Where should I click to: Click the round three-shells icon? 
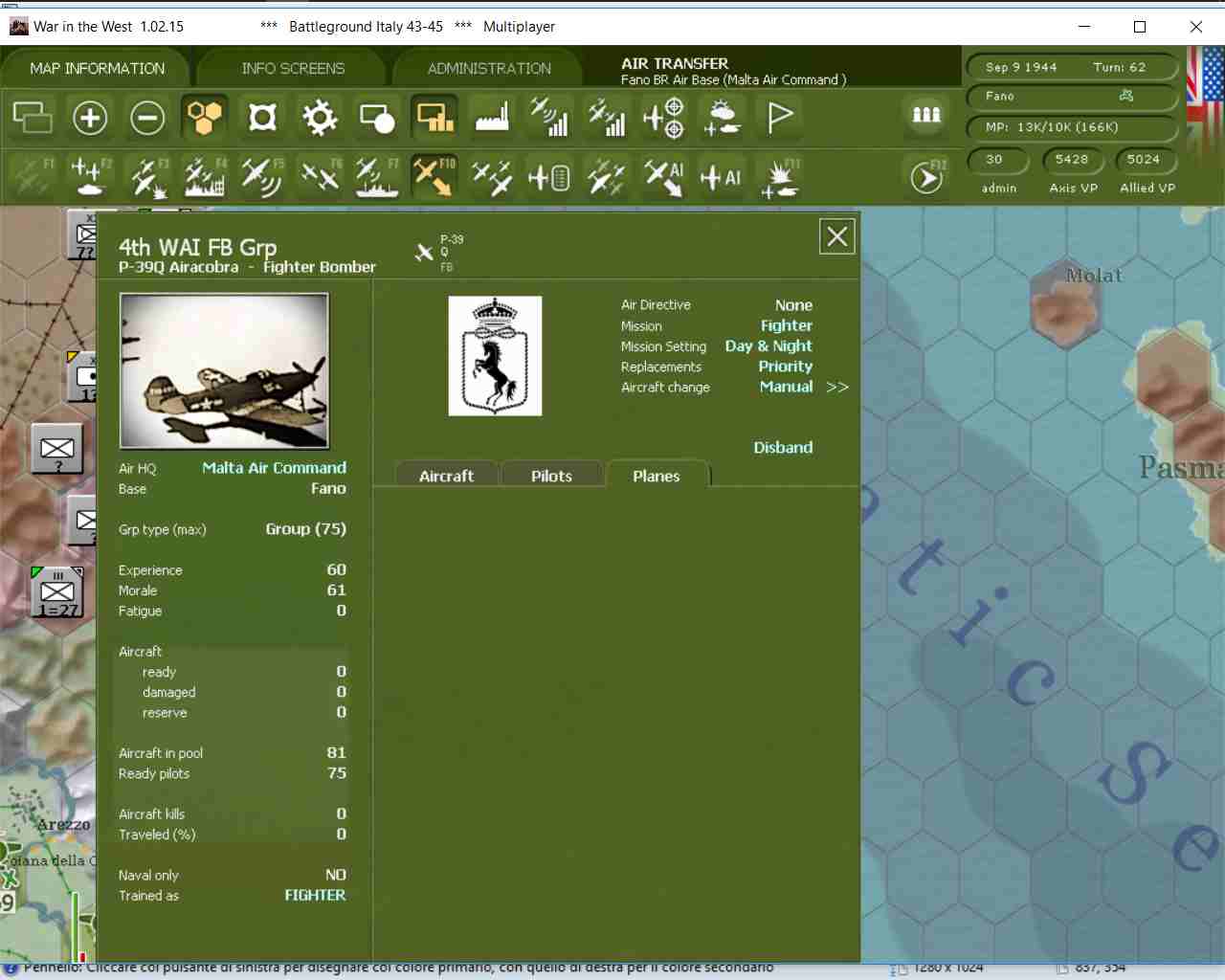click(925, 115)
